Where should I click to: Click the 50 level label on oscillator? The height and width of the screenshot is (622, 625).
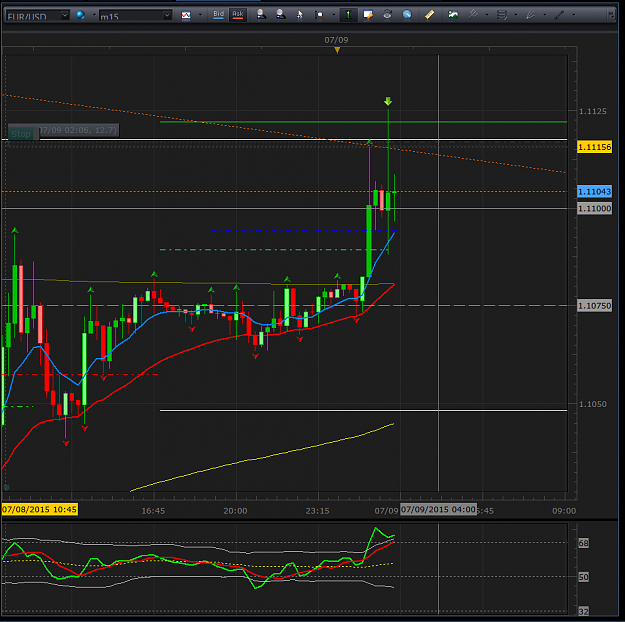(x=584, y=577)
